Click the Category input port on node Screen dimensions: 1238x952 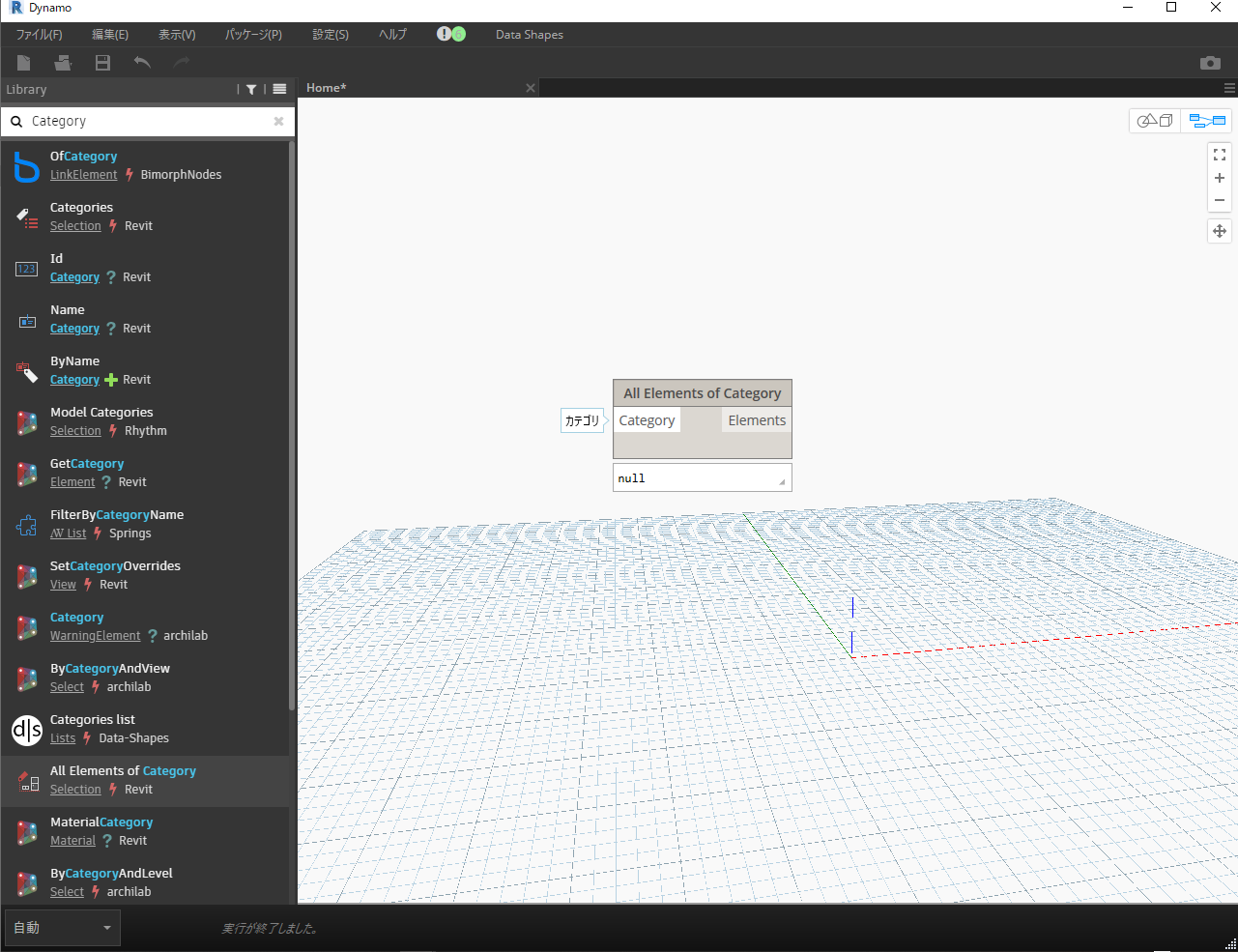[647, 420]
